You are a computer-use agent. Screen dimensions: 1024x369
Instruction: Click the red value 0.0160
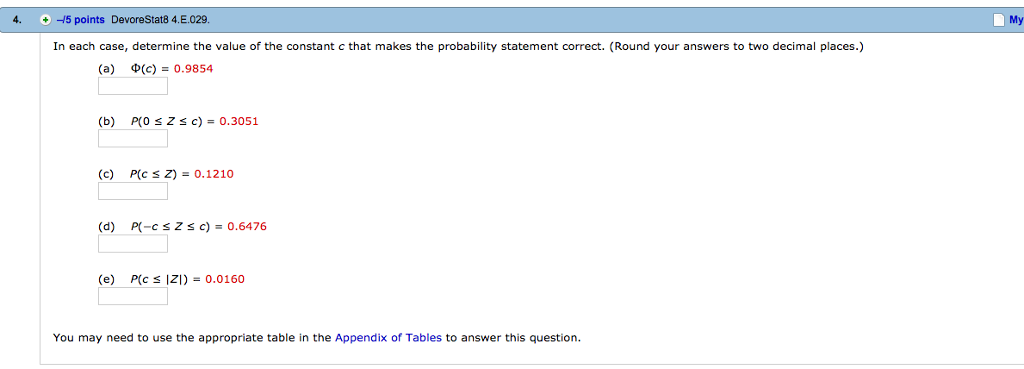coord(225,279)
